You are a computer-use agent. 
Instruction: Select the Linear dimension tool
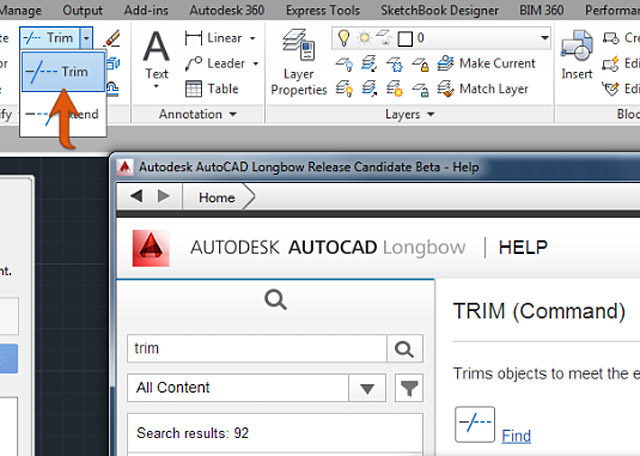(x=213, y=38)
